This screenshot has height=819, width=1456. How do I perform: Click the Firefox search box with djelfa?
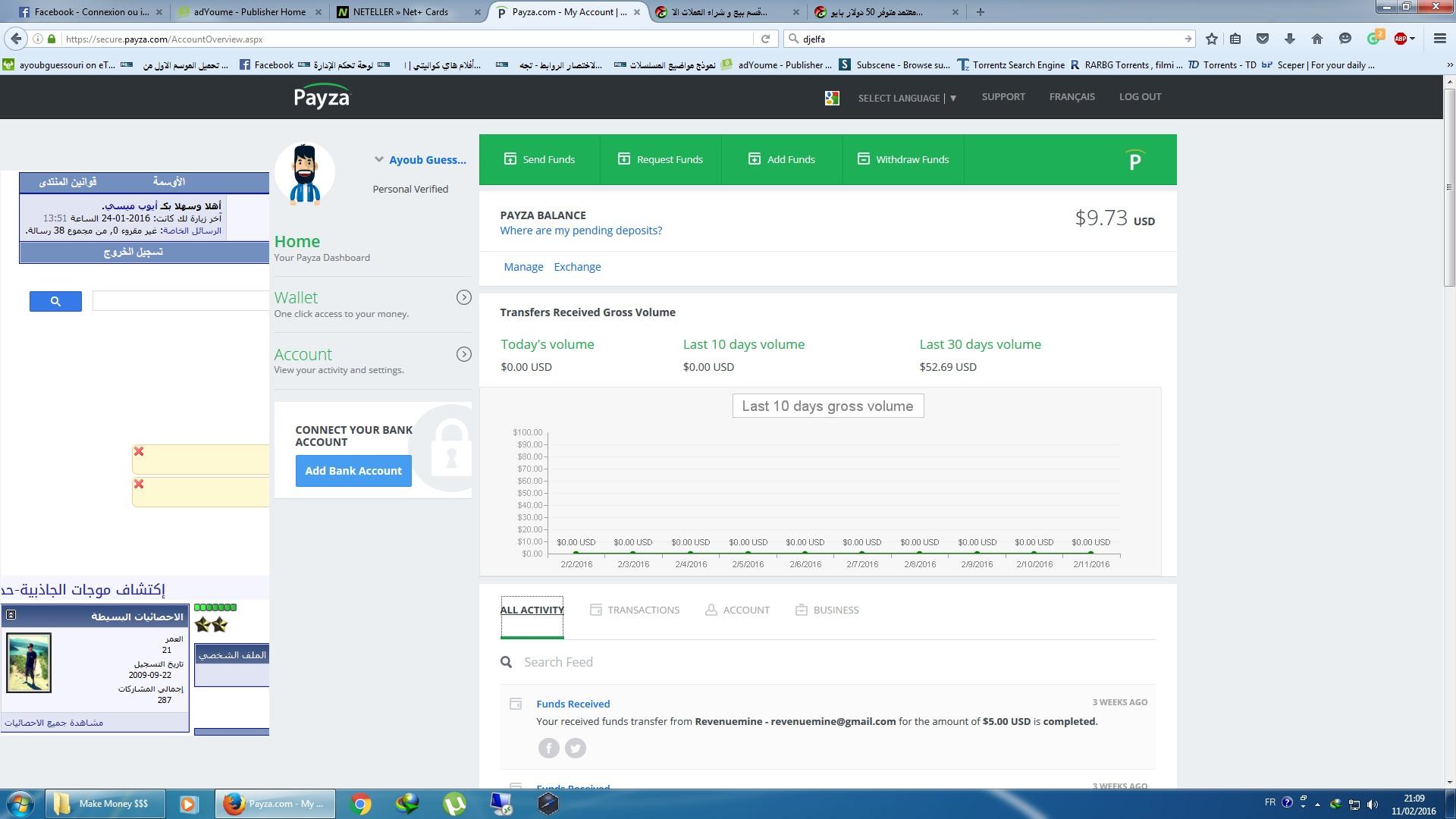[x=990, y=39]
